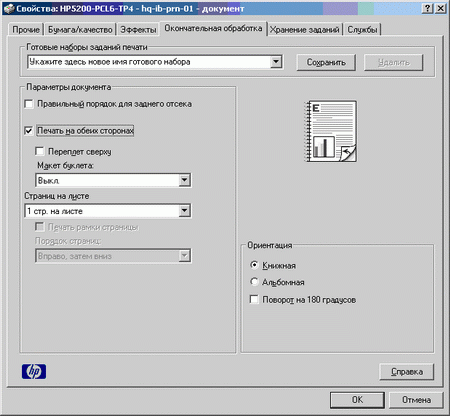The width and height of the screenshot is (450, 416).
Task: Open the Готовые наборы заданий dropdown arrow
Action: point(276,62)
